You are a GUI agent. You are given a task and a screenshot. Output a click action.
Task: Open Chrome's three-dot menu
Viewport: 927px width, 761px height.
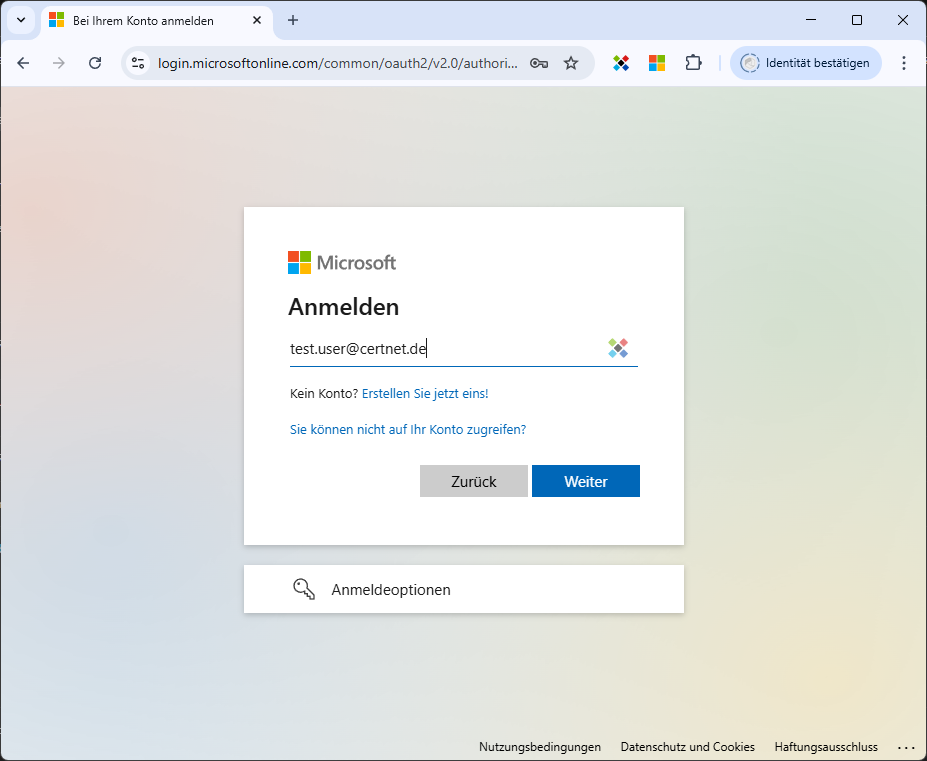904,63
